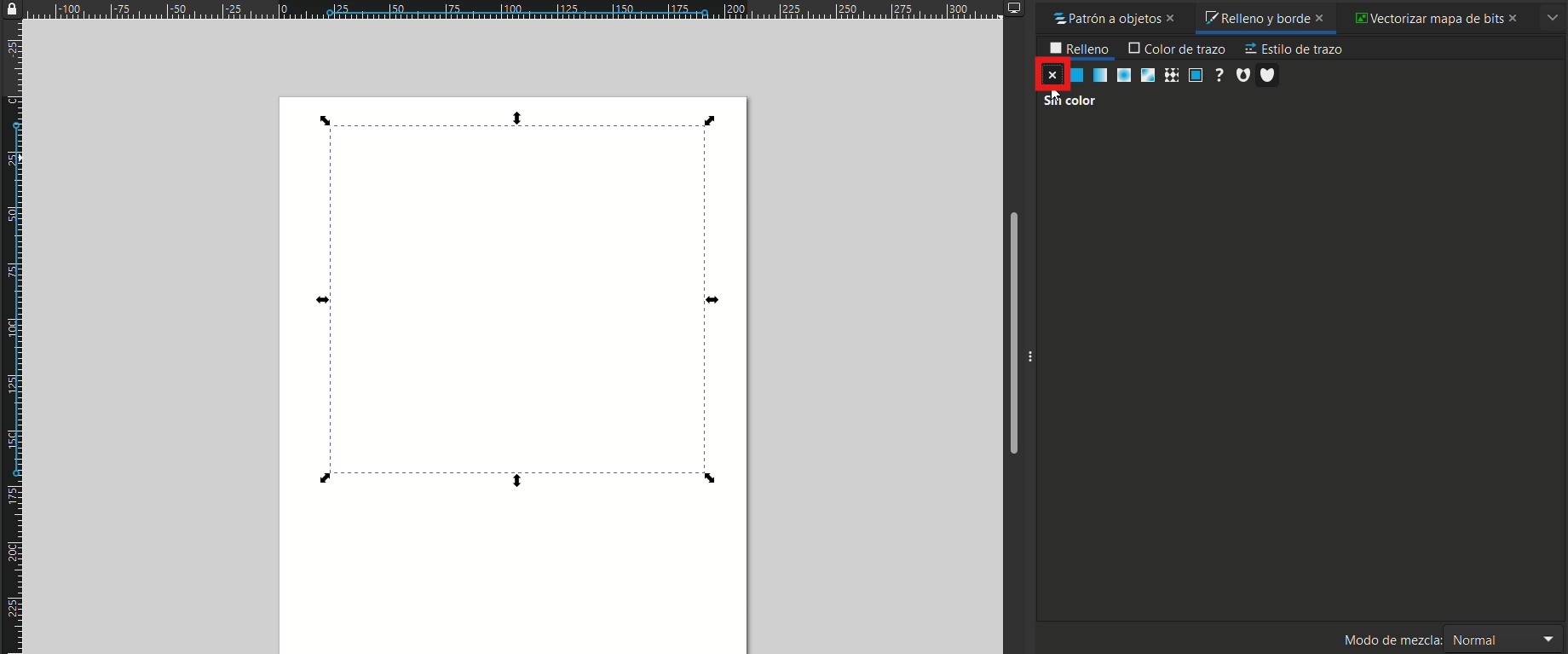Set even-odd fill rule (hollow heart)
The image size is (1568, 654).
pos(1243,75)
